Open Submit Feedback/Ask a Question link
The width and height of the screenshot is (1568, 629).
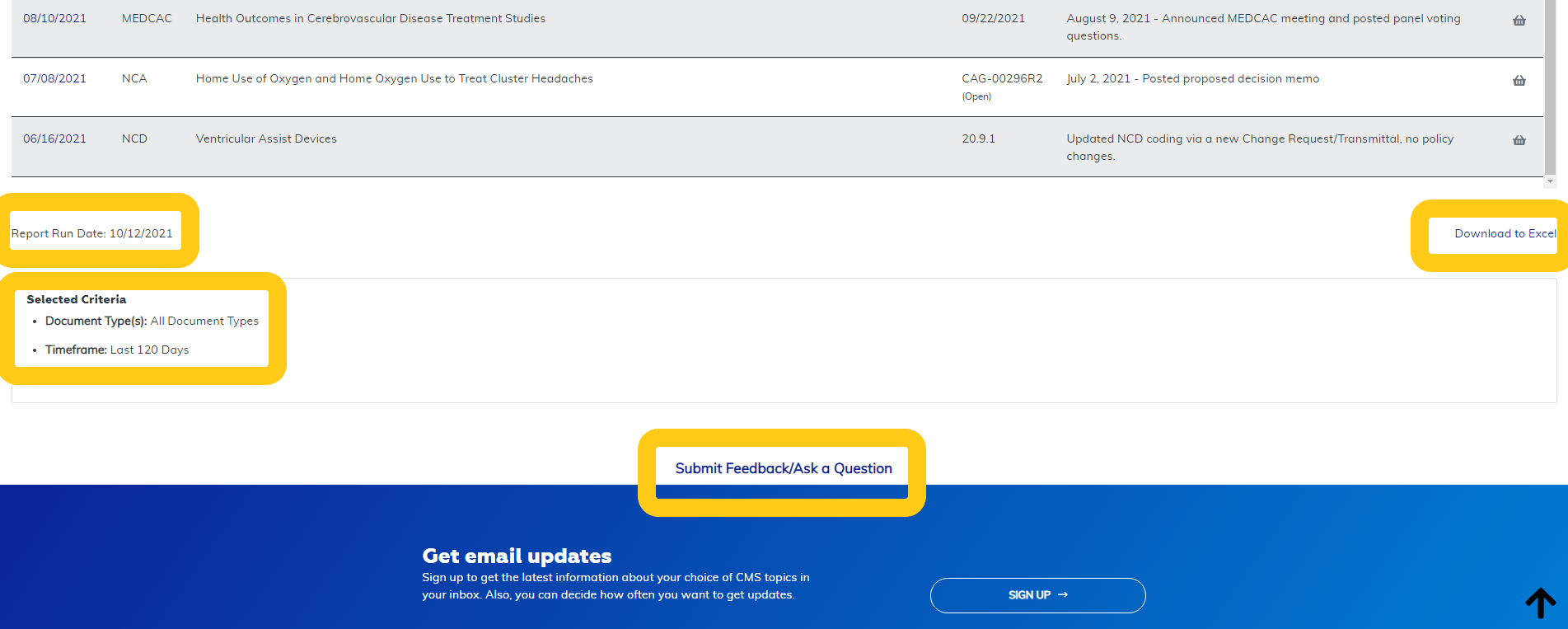(783, 469)
